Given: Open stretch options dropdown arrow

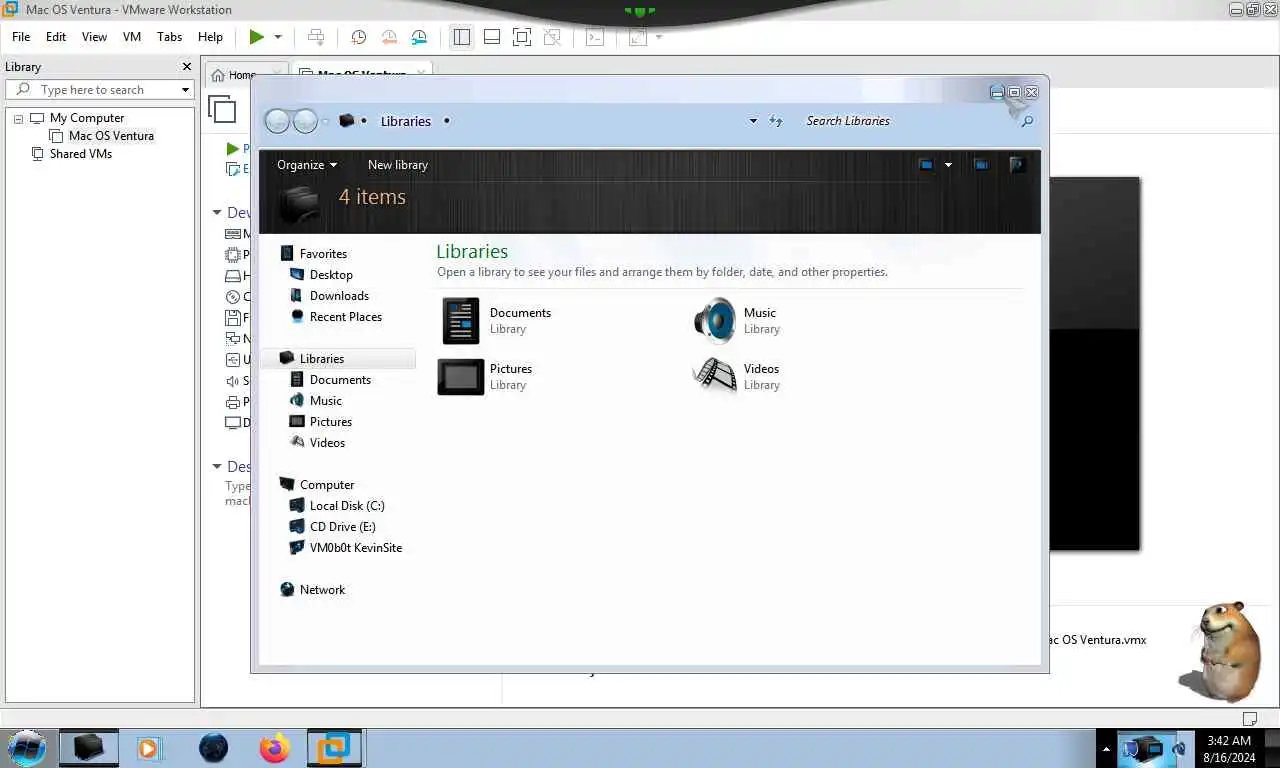Looking at the screenshot, I should 659,37.
